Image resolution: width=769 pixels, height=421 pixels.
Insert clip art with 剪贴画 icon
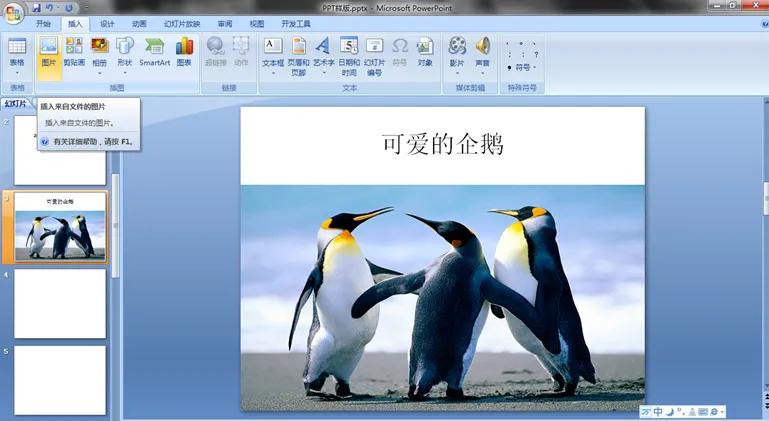click(x=74, y=46)
